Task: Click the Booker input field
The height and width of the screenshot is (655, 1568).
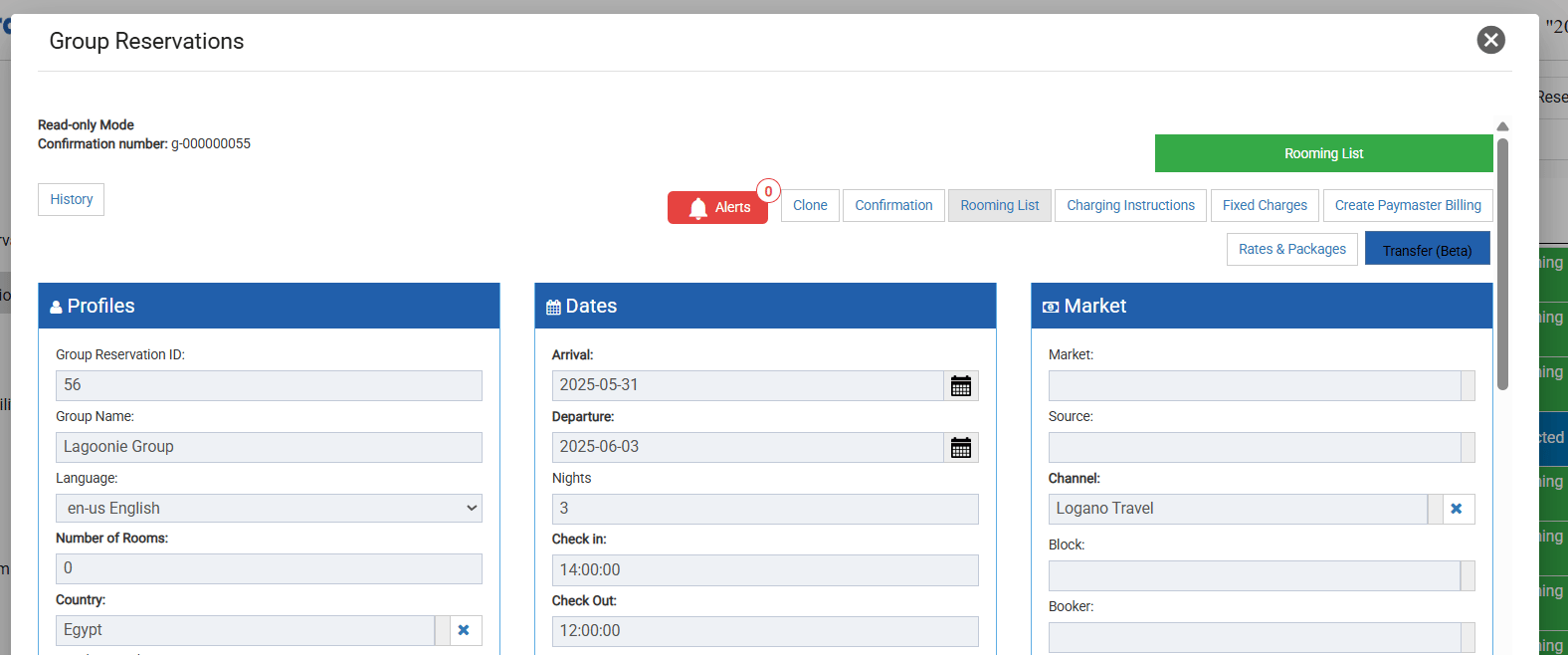Action: (x=1255, y=637)
